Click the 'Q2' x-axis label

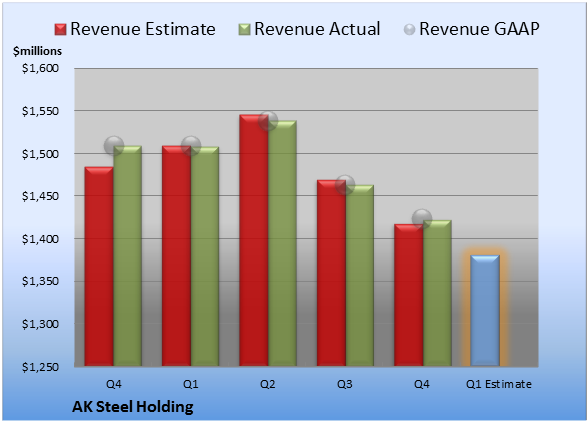click(268, 384)
